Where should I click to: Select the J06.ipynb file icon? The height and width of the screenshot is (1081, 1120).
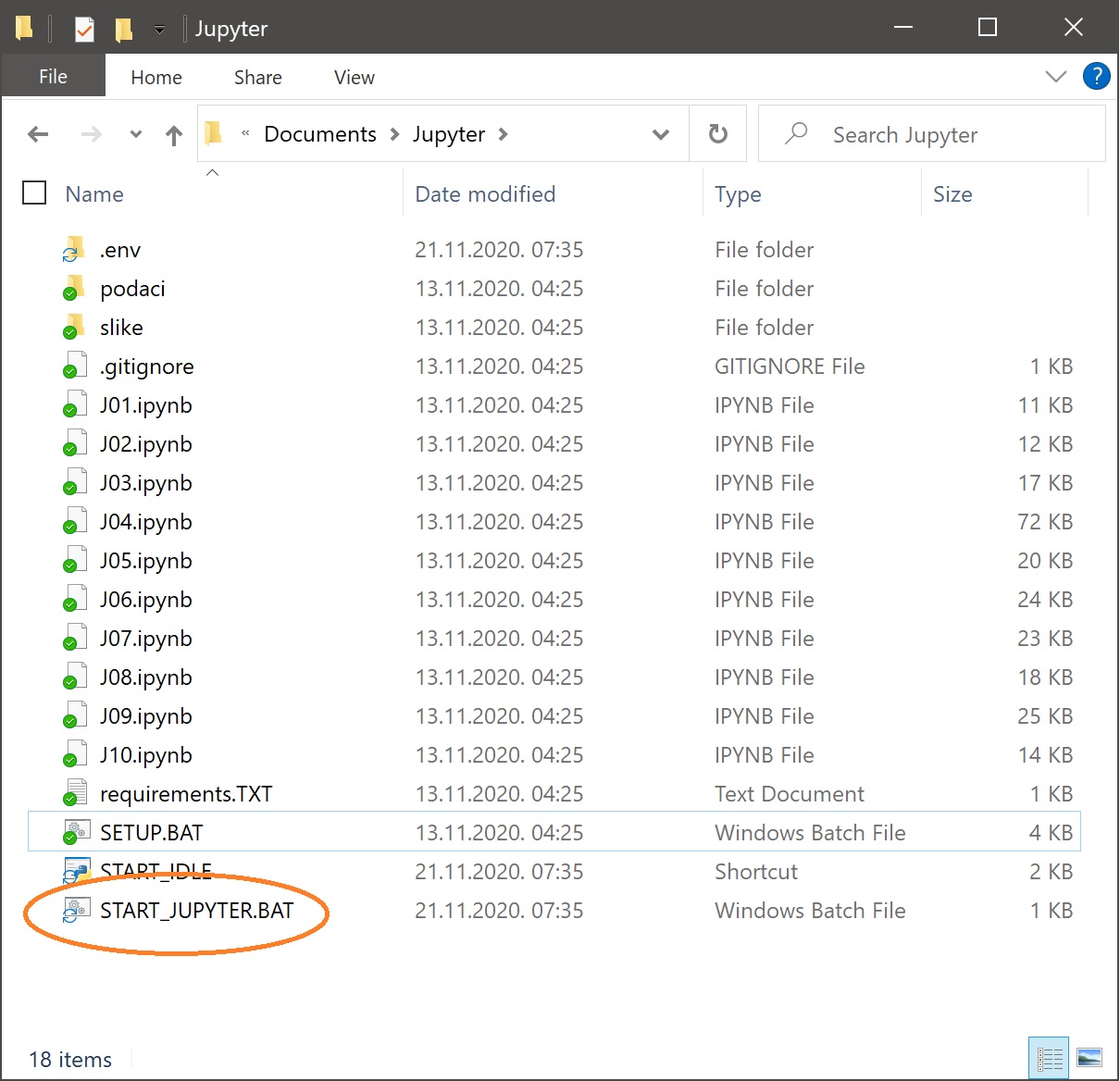point(74,599)
